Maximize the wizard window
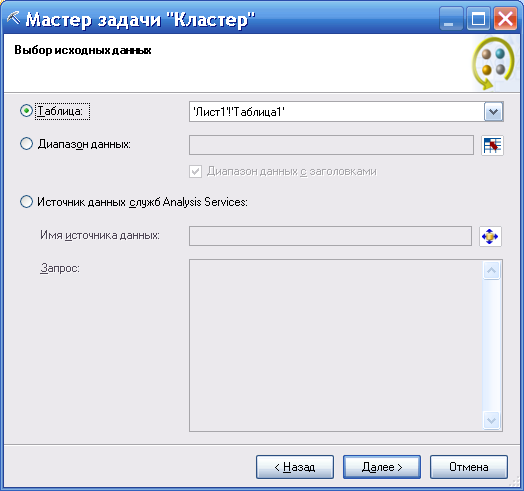 [478, 19]
